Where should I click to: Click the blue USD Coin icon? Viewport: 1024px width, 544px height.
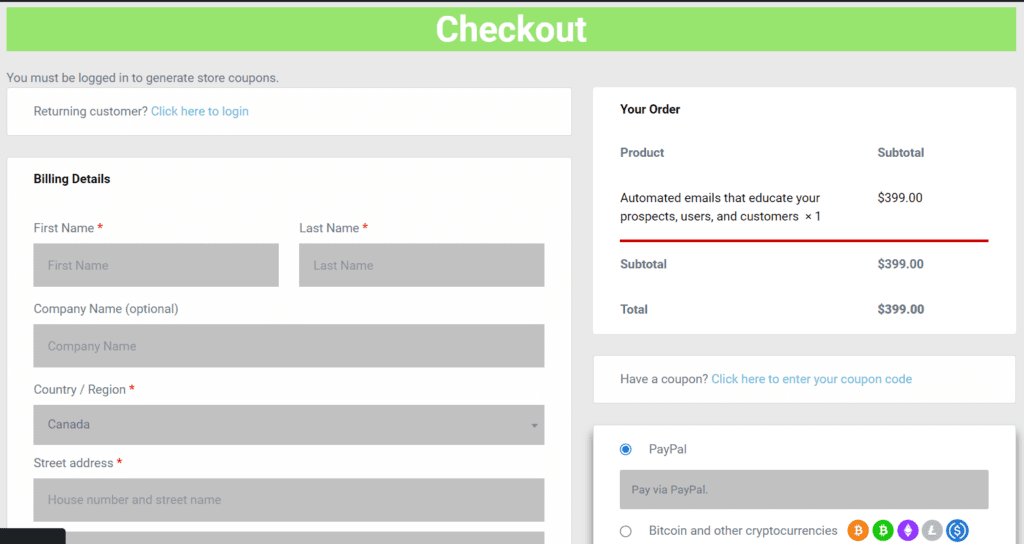coord(957,530)
